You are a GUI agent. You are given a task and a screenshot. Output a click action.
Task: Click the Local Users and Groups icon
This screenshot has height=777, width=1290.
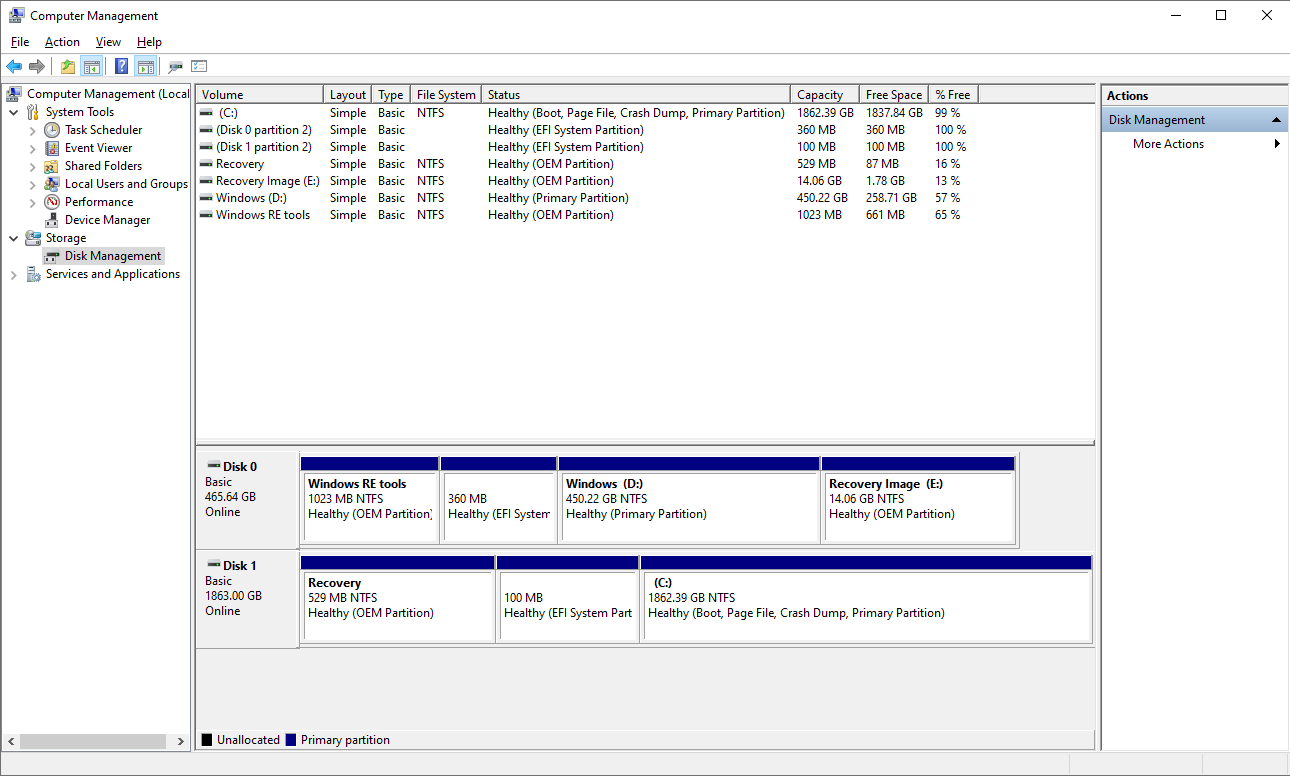[52, 184]
